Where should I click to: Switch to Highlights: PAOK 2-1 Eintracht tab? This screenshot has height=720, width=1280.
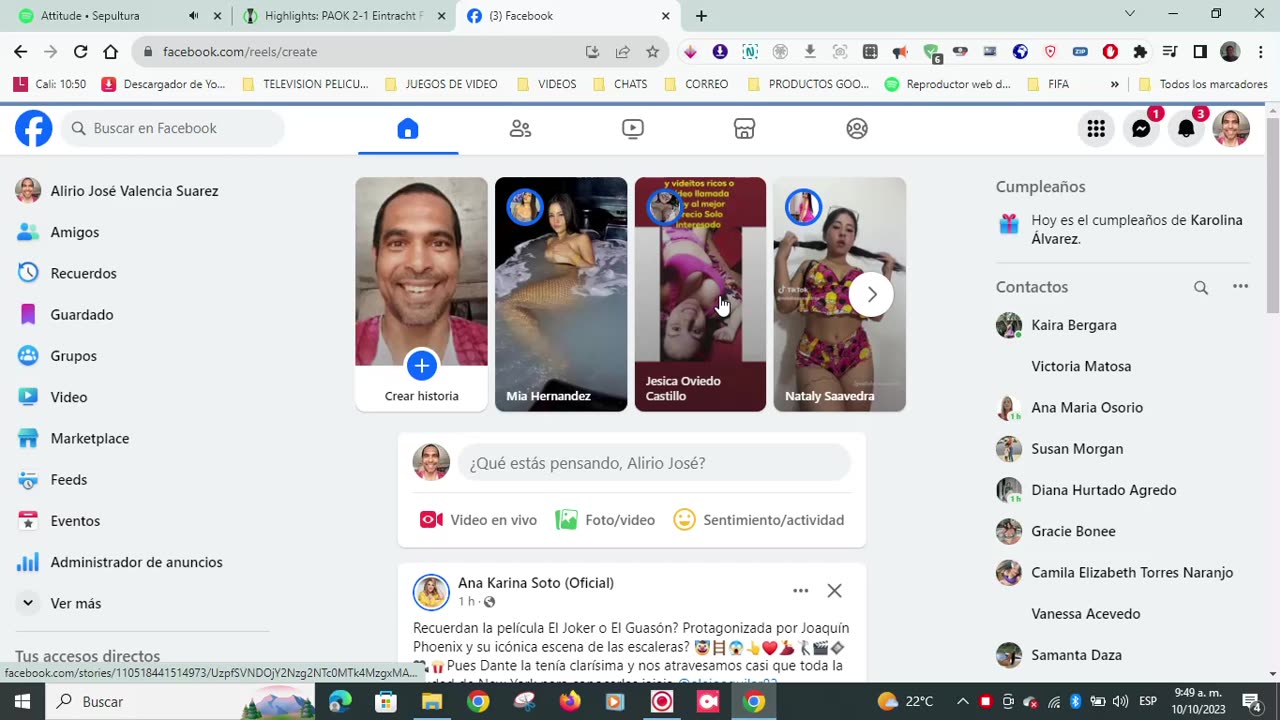345,16
